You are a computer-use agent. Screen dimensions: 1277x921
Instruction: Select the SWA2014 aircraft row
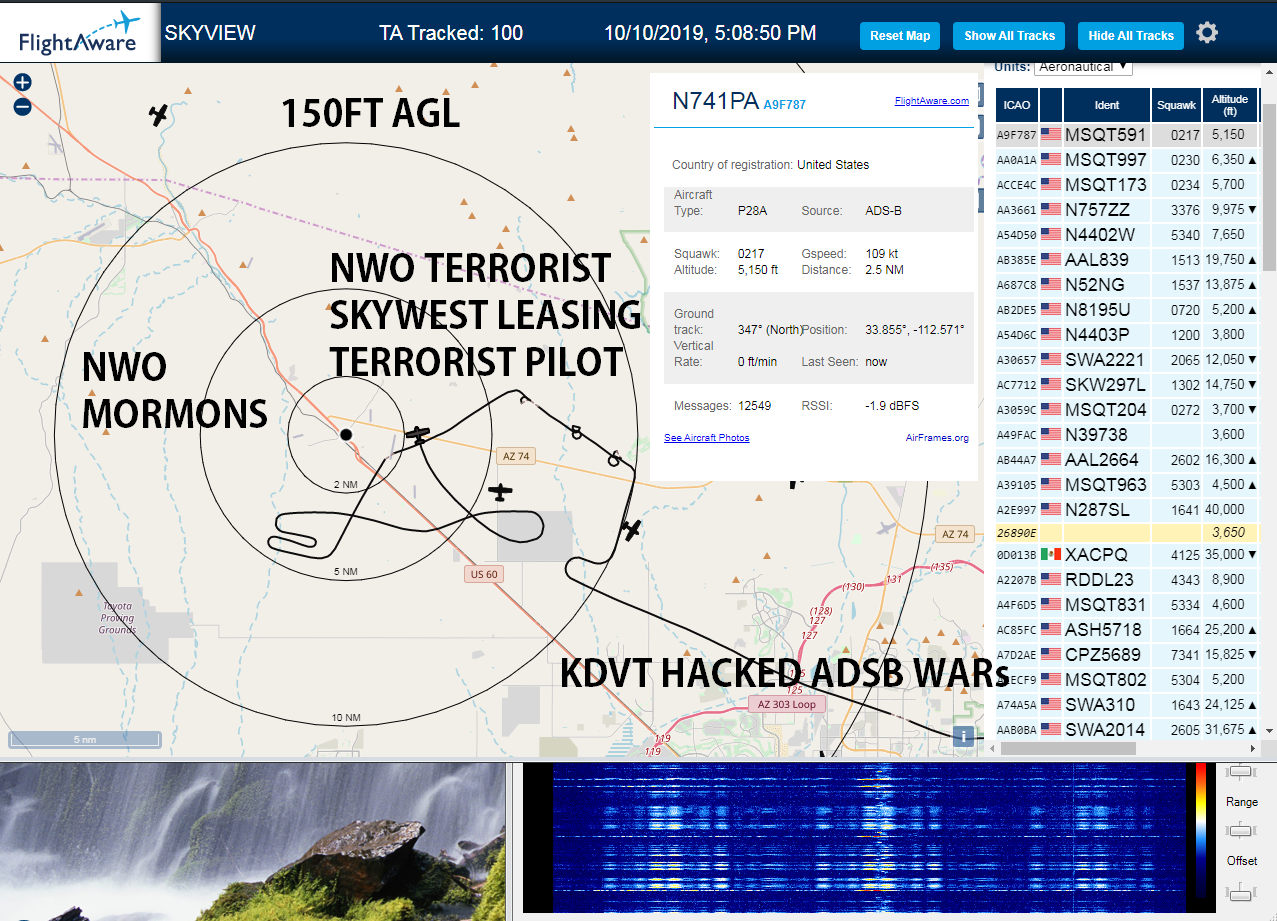coord(1127,729)
